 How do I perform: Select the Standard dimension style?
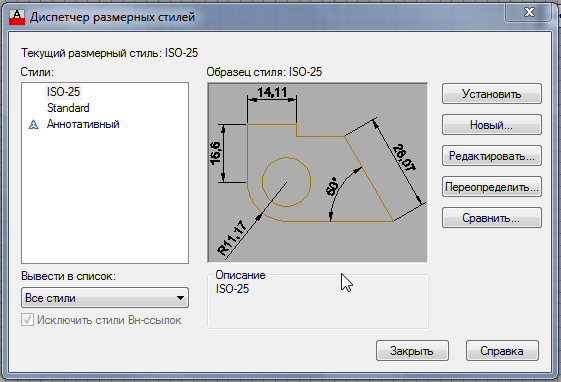tap(68, 108)
